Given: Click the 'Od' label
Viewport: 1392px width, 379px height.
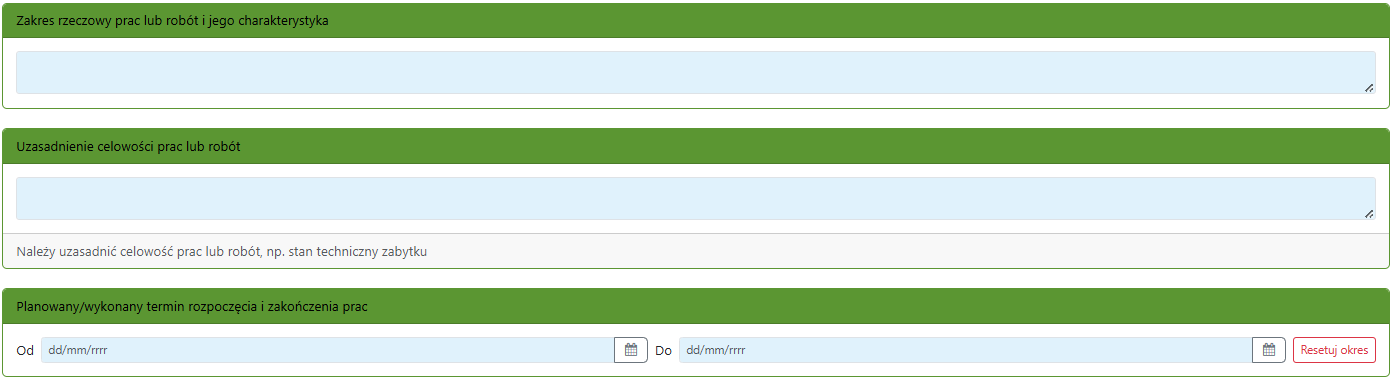Looking at the screenshot, I should 26,351.
